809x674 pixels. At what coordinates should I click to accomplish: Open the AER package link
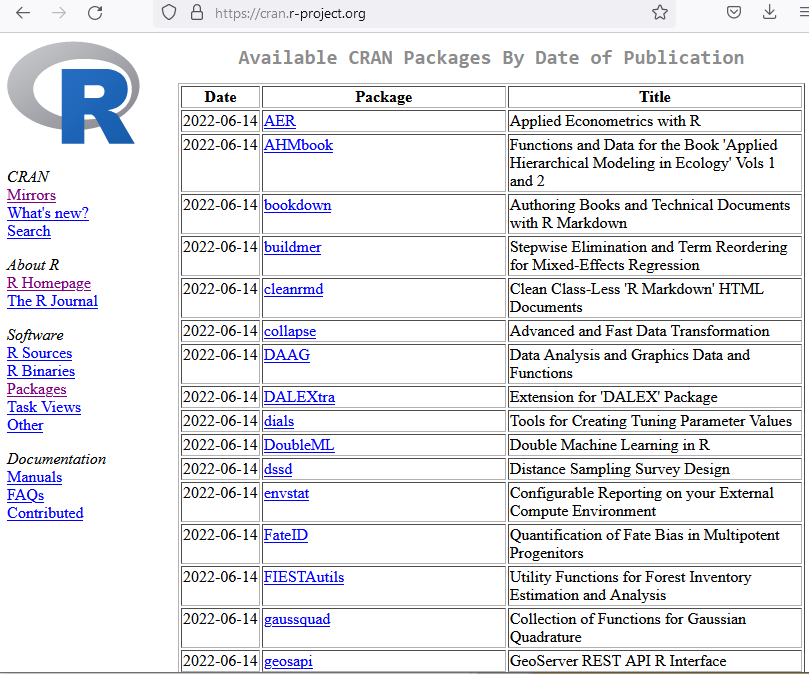coord(280,121)
